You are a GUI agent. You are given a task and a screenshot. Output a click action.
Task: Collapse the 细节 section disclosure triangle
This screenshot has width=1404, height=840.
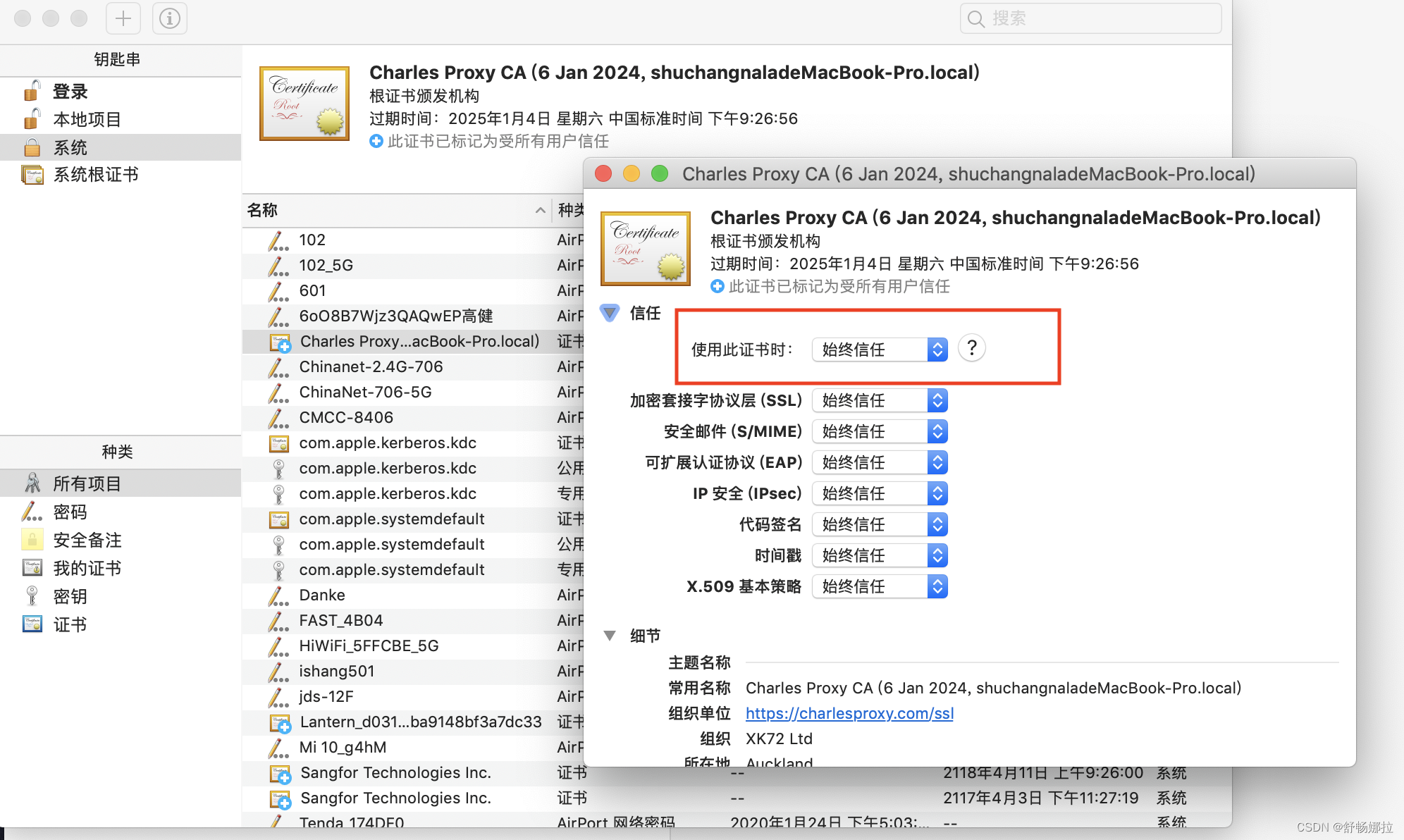(x=610, y=635)
